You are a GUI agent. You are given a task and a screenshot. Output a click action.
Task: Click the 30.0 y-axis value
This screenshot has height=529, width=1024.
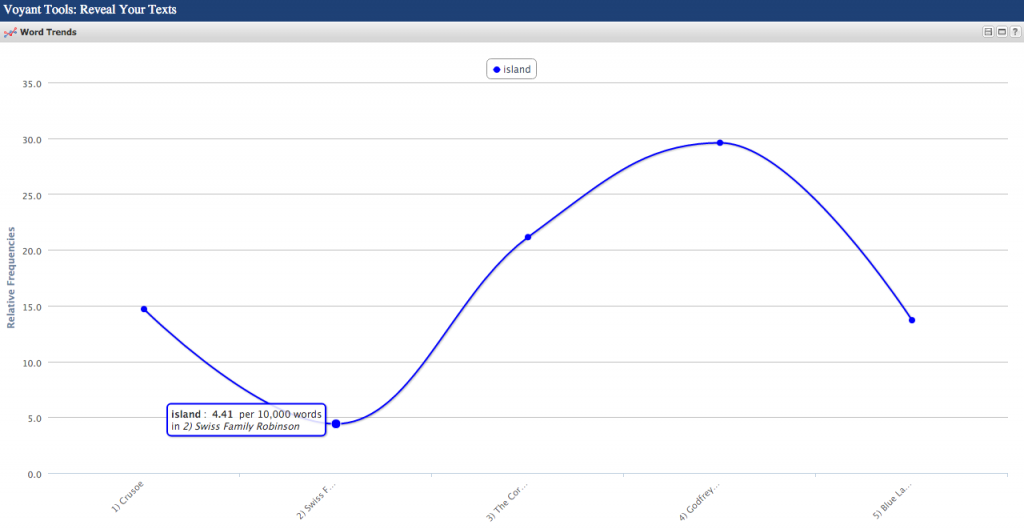click(x=31, y=140)
